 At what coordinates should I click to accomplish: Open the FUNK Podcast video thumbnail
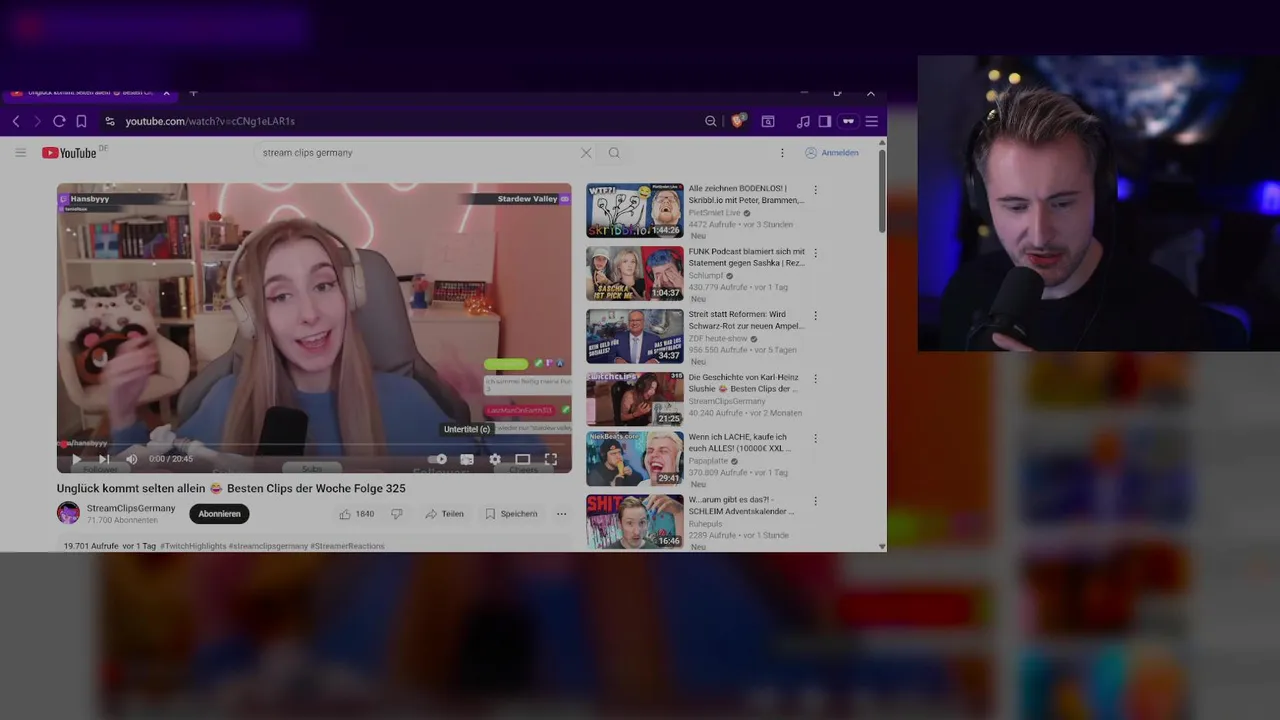tap(635, 273)
